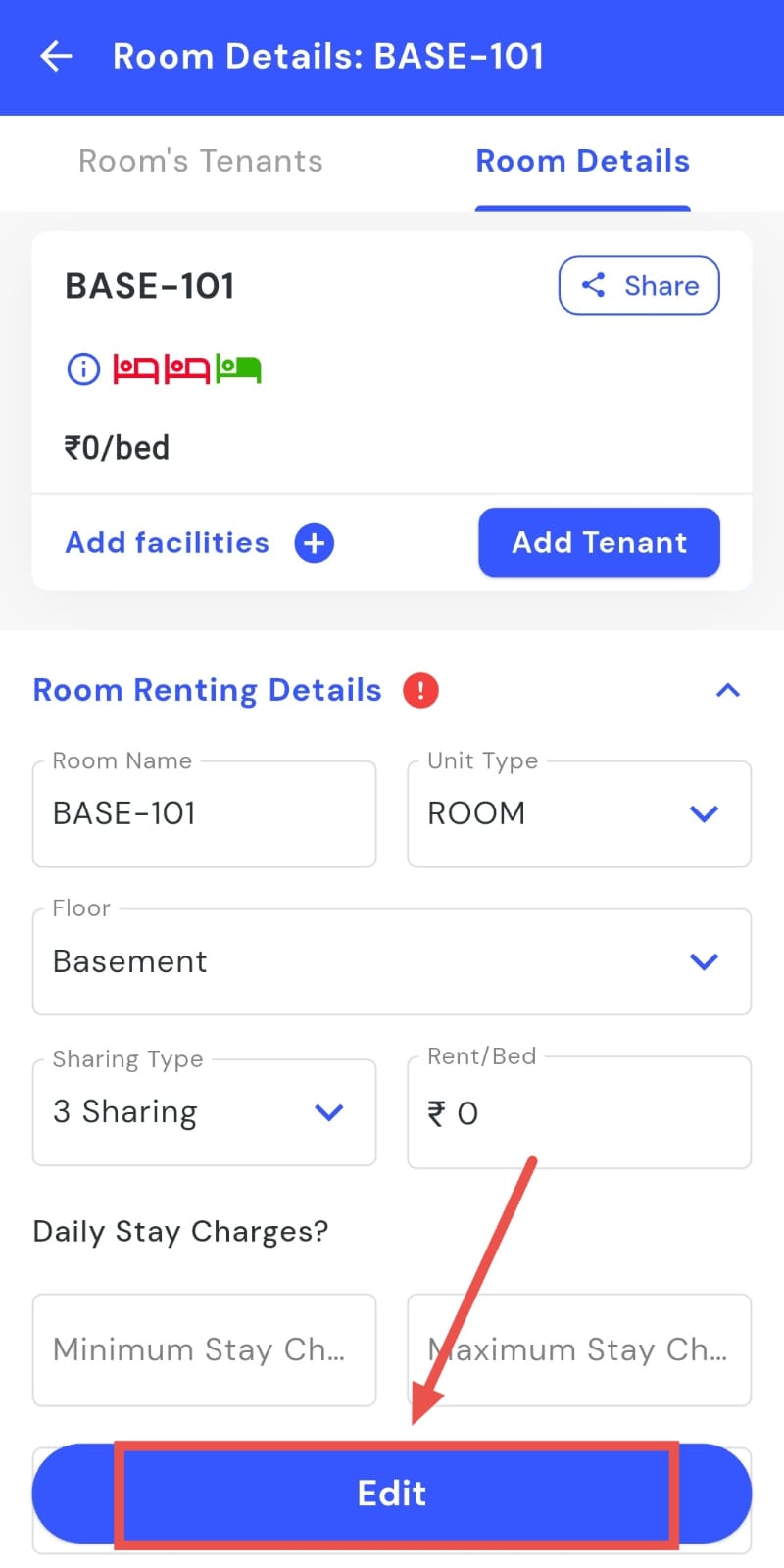The image size is (784, 1568).
Task: Tap the red warning alert icon
Action: click(420, 691)
